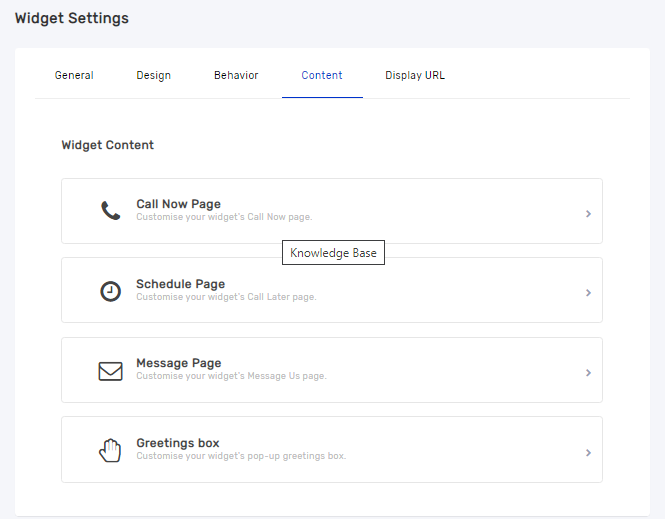Image resolution: width=665 pixels, height=519 pixels.
Task: Expand the Message Page chevron arrow
Action: click(588, 372)
